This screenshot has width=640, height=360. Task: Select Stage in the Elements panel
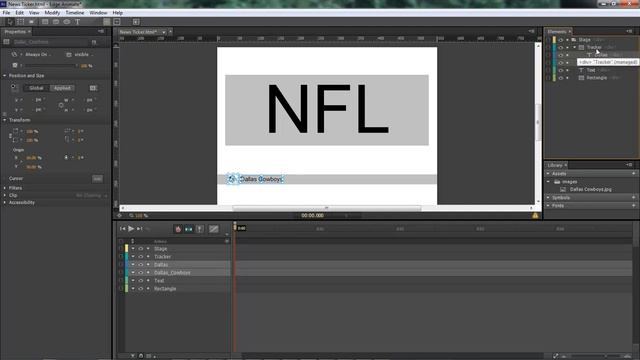click(584, 40)
